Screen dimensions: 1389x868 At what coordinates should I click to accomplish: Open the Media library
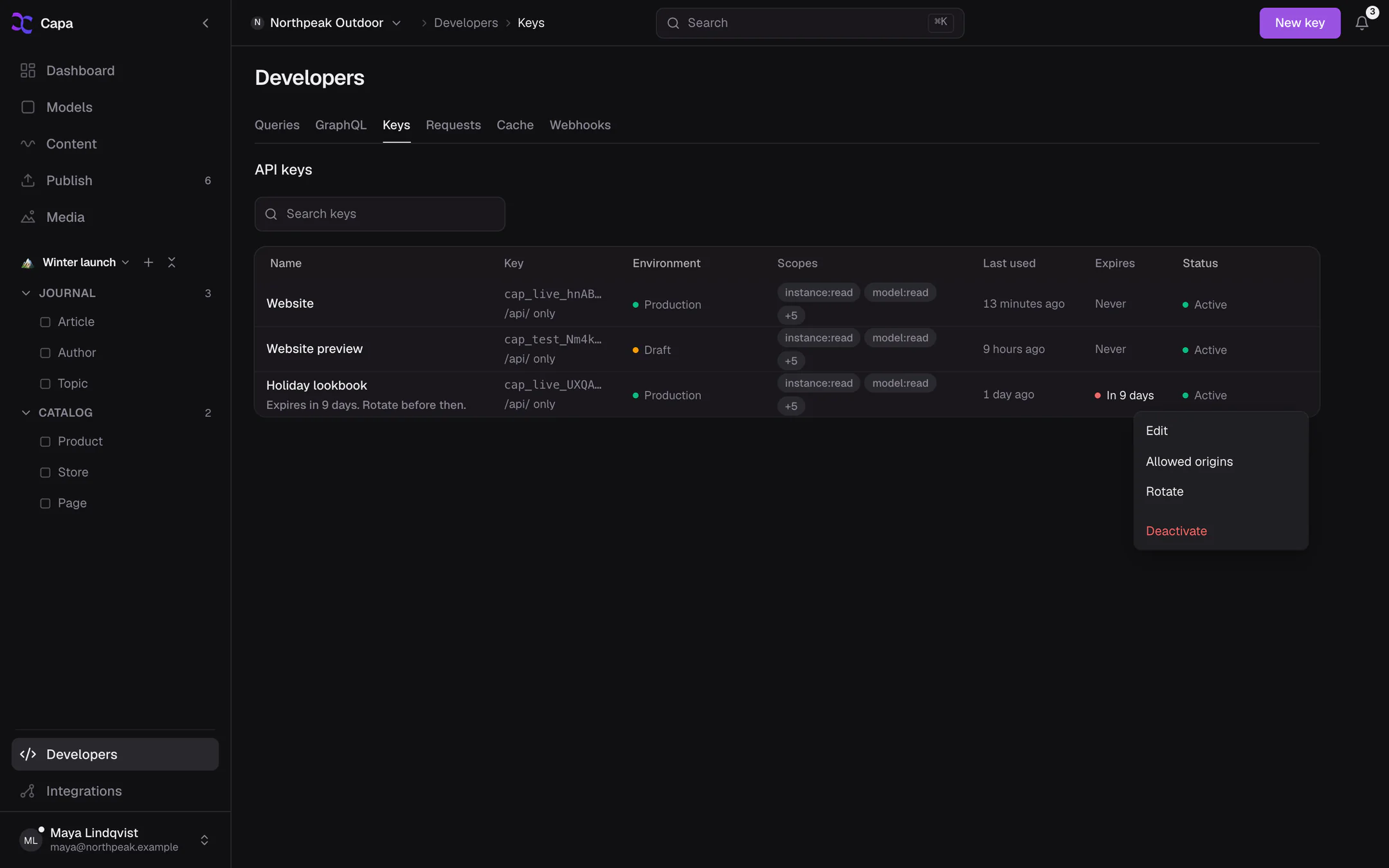click(116, 217)
